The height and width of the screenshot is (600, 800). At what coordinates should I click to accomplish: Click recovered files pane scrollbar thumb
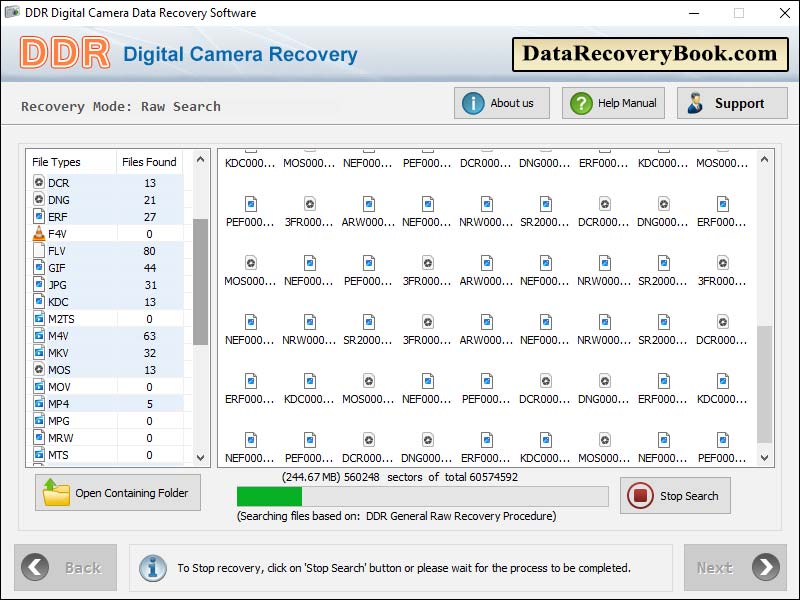click(x=764, y=384)
